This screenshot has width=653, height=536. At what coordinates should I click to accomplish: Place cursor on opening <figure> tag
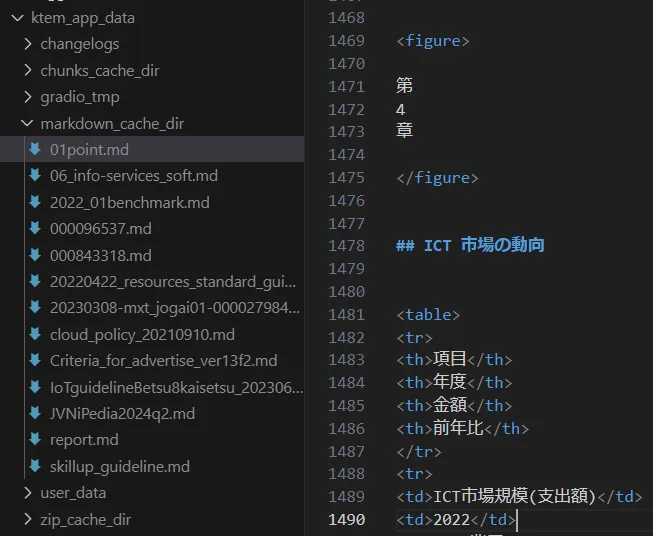433,41
